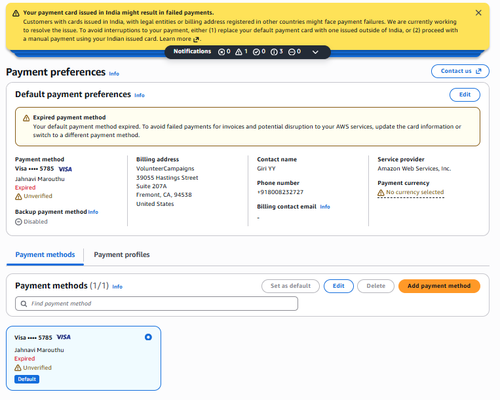Select the Payment methods tab
Image resolution: width=500 pixels, height=400 pixels.
45,255
